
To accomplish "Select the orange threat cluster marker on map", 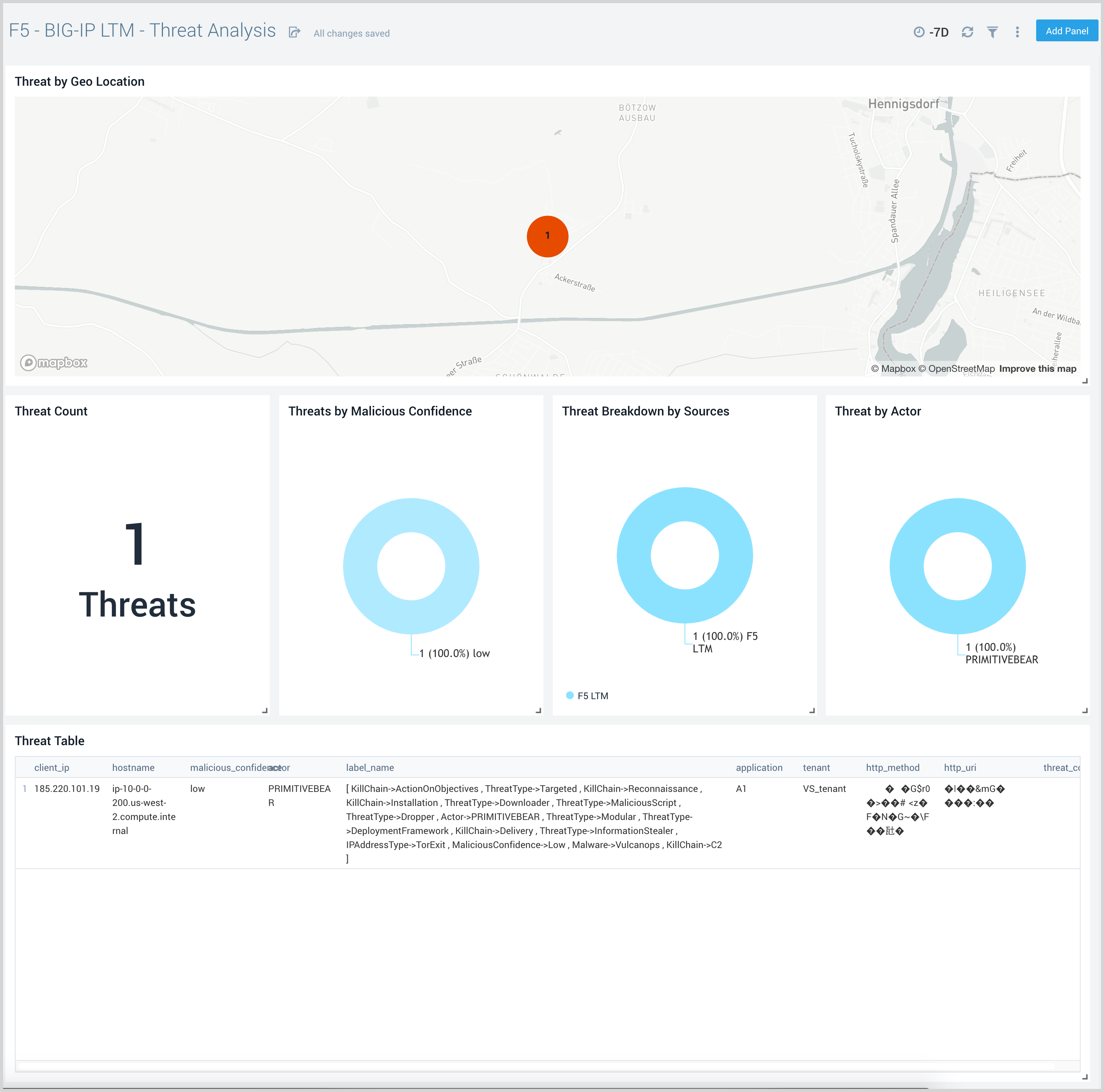I will click(547, 236).
